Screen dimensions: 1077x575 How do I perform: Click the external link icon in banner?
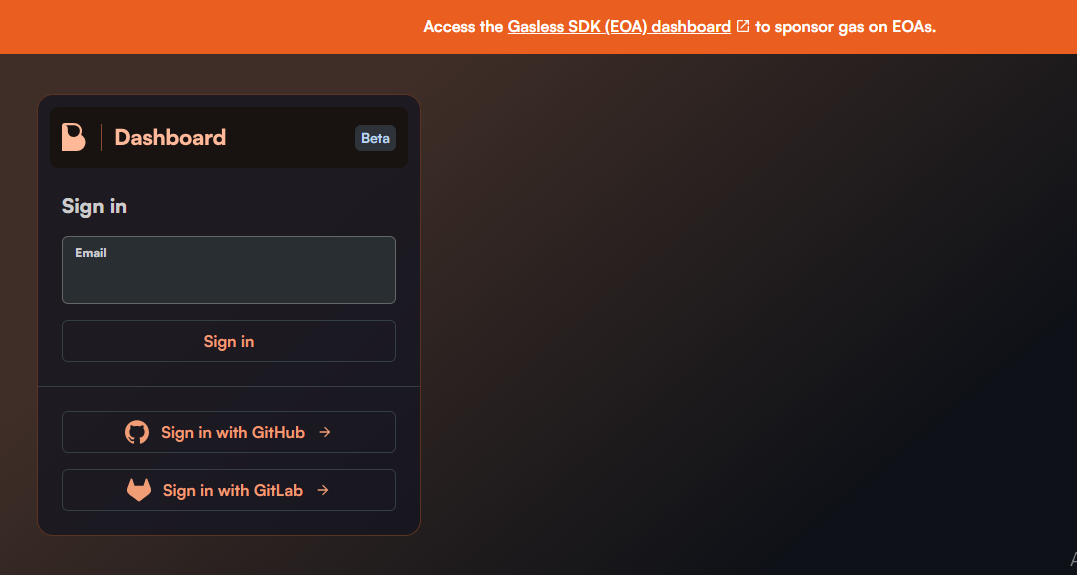coord(742,26)
